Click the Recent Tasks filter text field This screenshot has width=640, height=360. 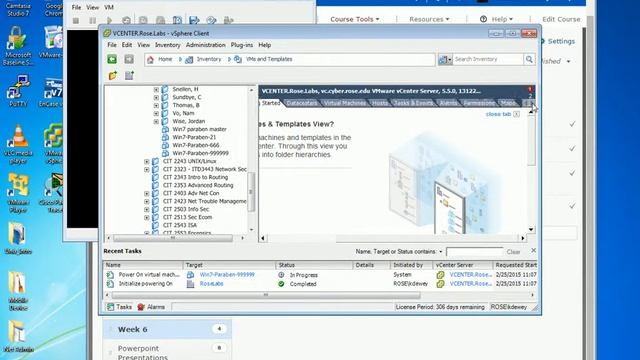(x=474, y=252)
